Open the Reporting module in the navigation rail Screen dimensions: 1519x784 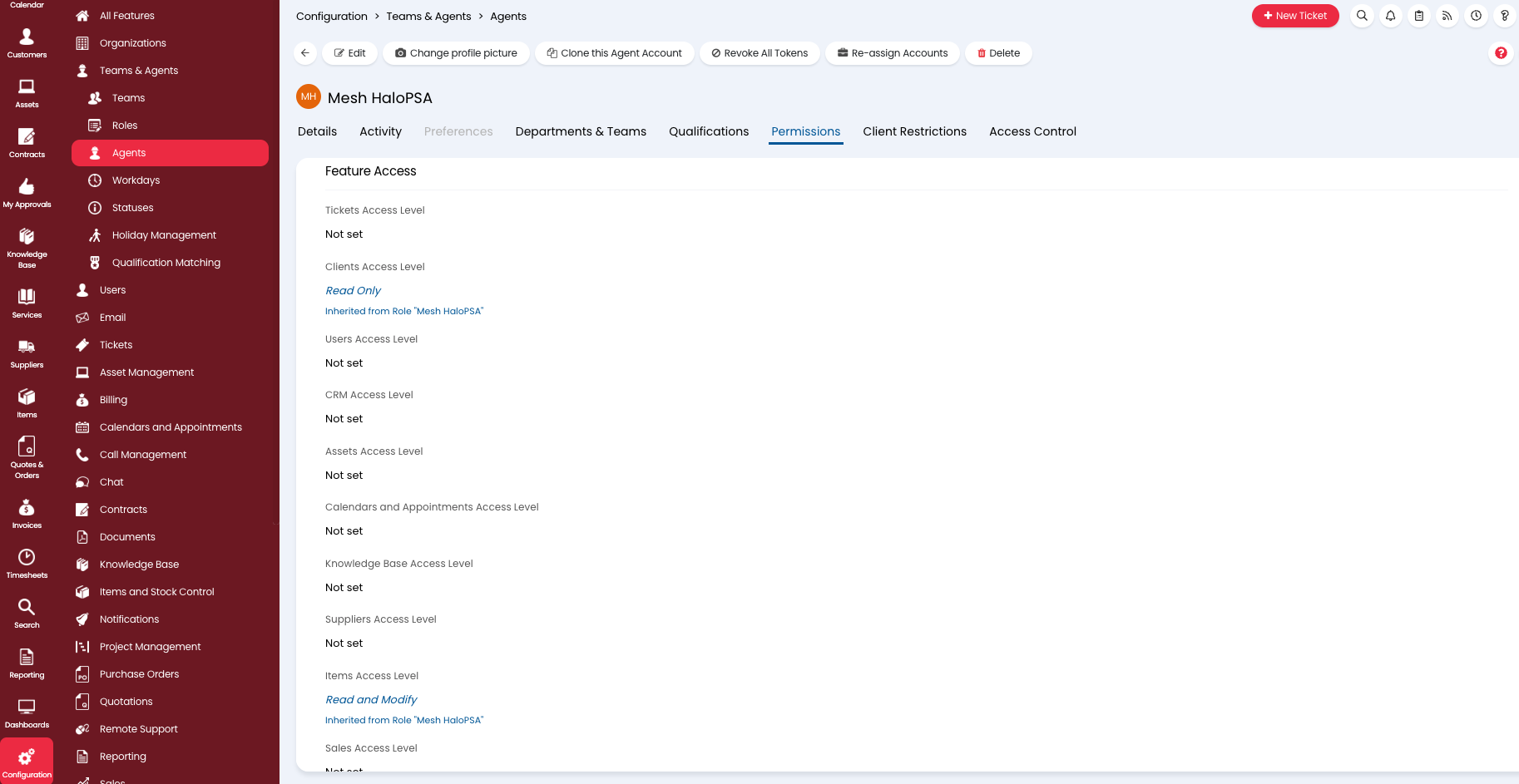click(x=27, y=663)
